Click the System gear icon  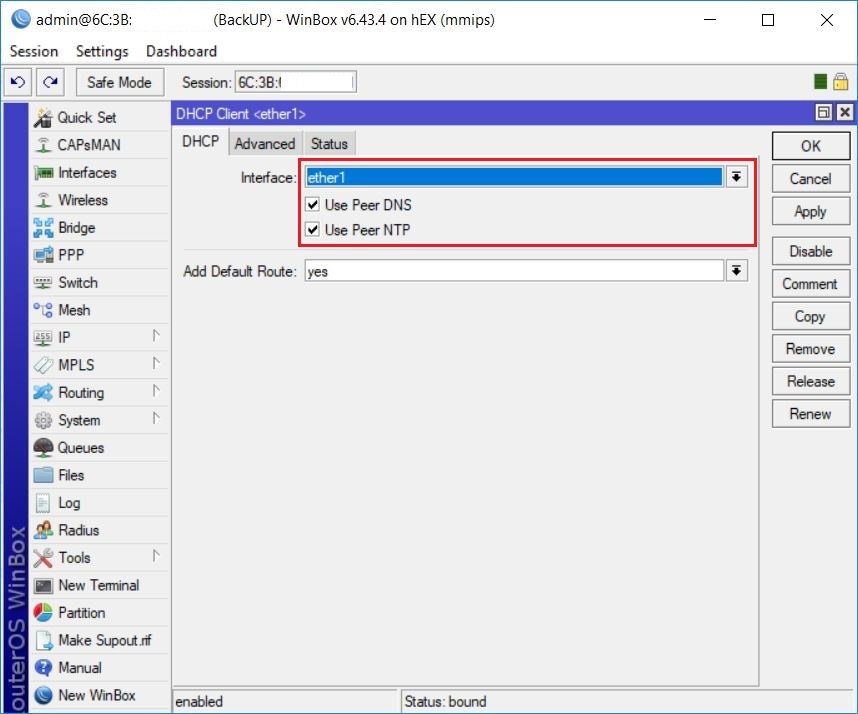[43, 420]
